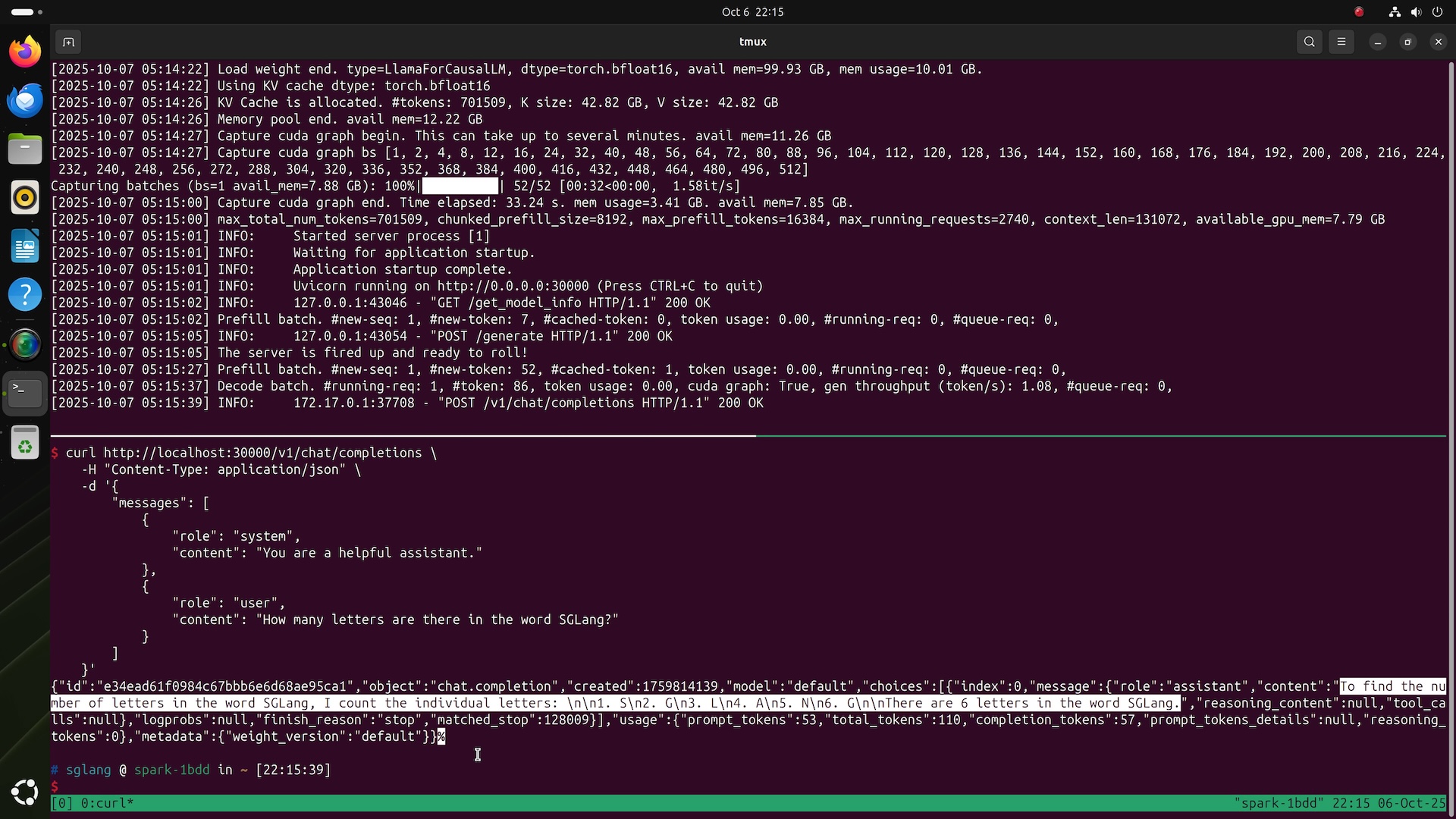Screen dimensions: 1456x819
Task: Open LibreOffice Writer from dock
Action: click(x=25, y=246)
